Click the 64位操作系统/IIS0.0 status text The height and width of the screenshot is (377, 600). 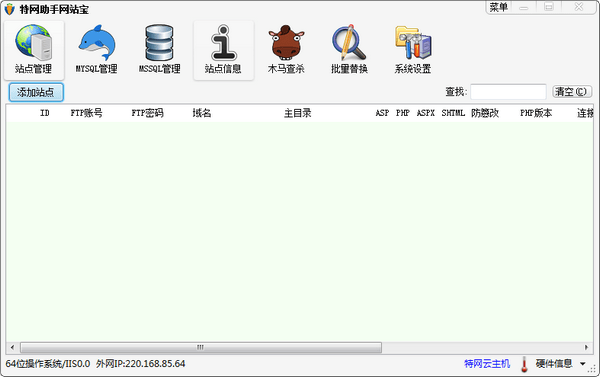click(48, 364)
